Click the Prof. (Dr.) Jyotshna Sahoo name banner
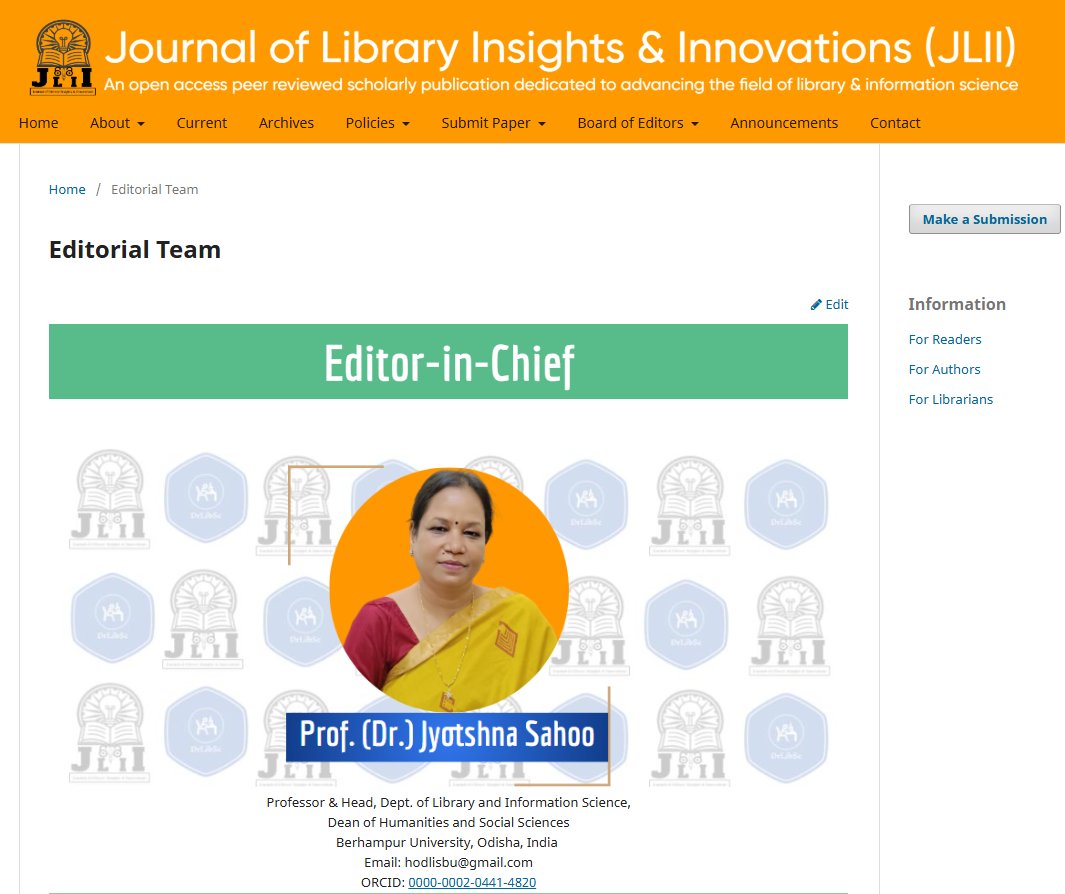Viewport: 1065px width, 894px height. coord(447,736)
